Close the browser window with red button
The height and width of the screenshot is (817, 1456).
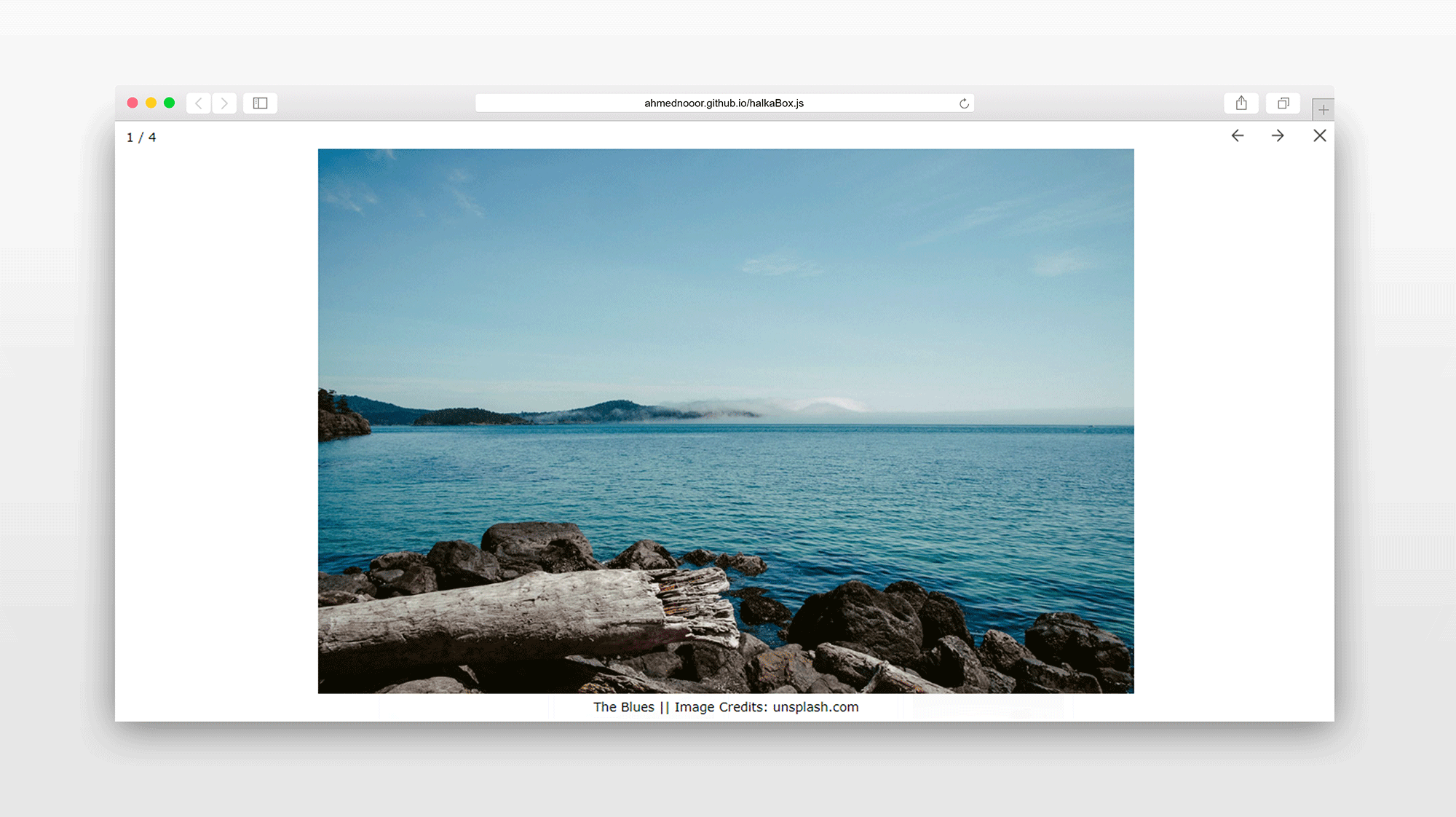[x=132, y=103]
